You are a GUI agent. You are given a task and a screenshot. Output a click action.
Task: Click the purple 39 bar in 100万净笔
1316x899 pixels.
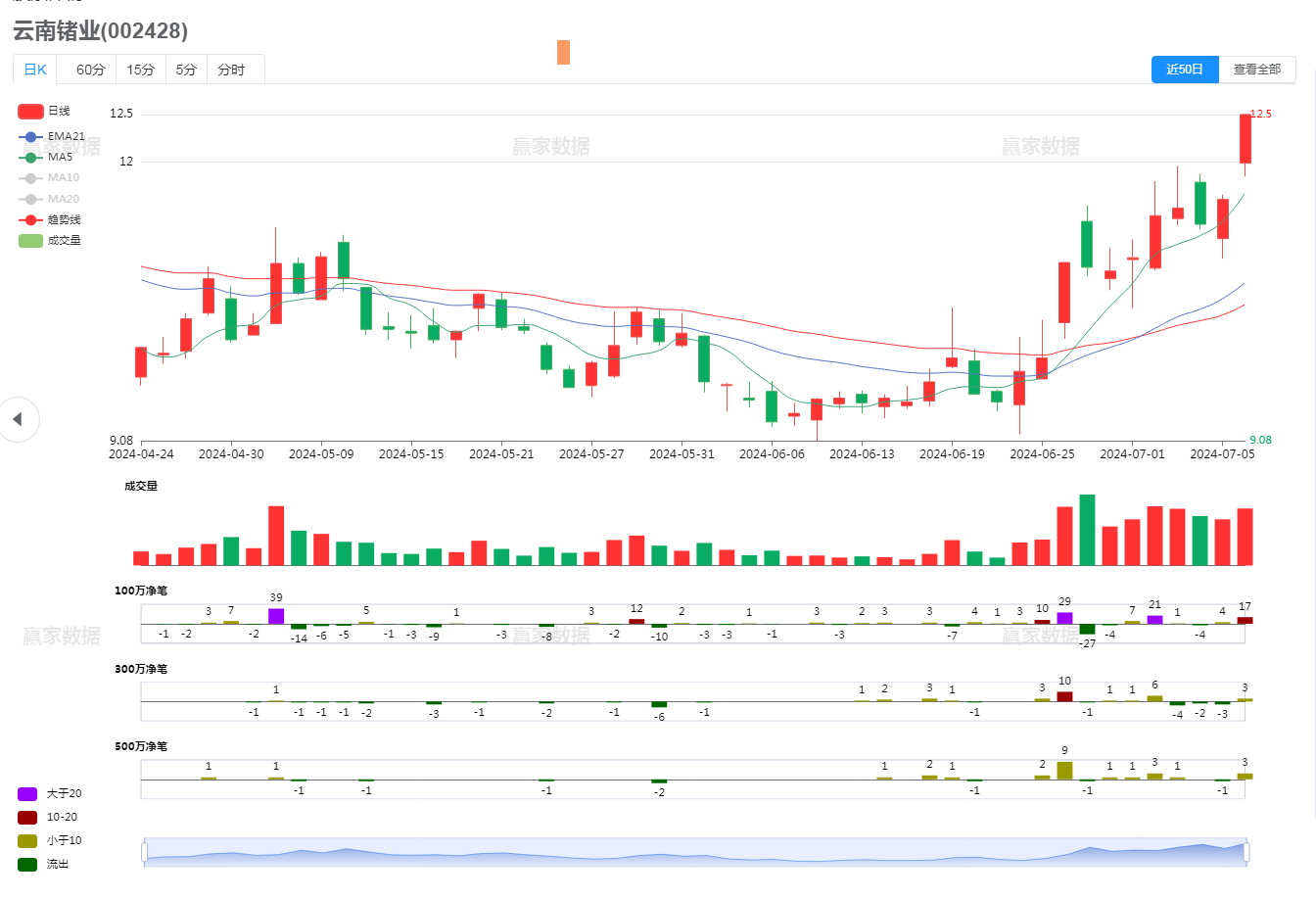coord(276,616)
